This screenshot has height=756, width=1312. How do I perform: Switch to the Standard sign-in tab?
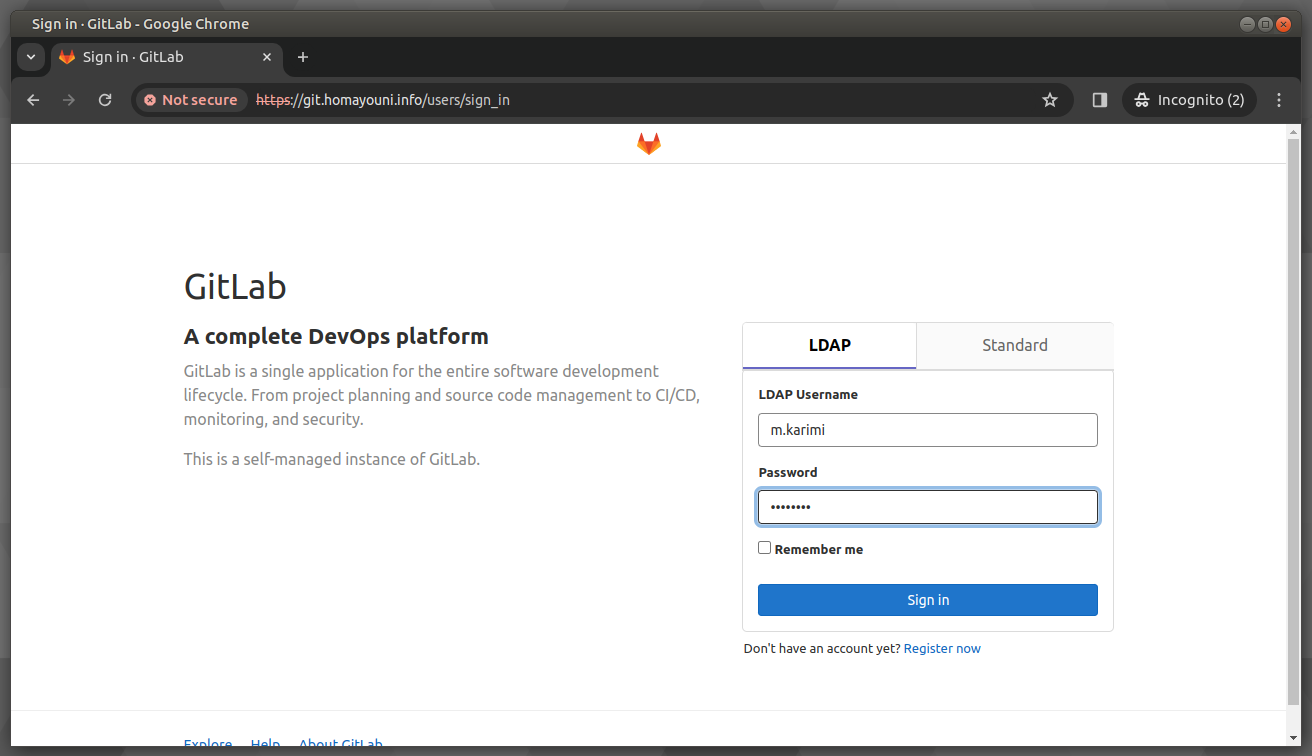1015,345
